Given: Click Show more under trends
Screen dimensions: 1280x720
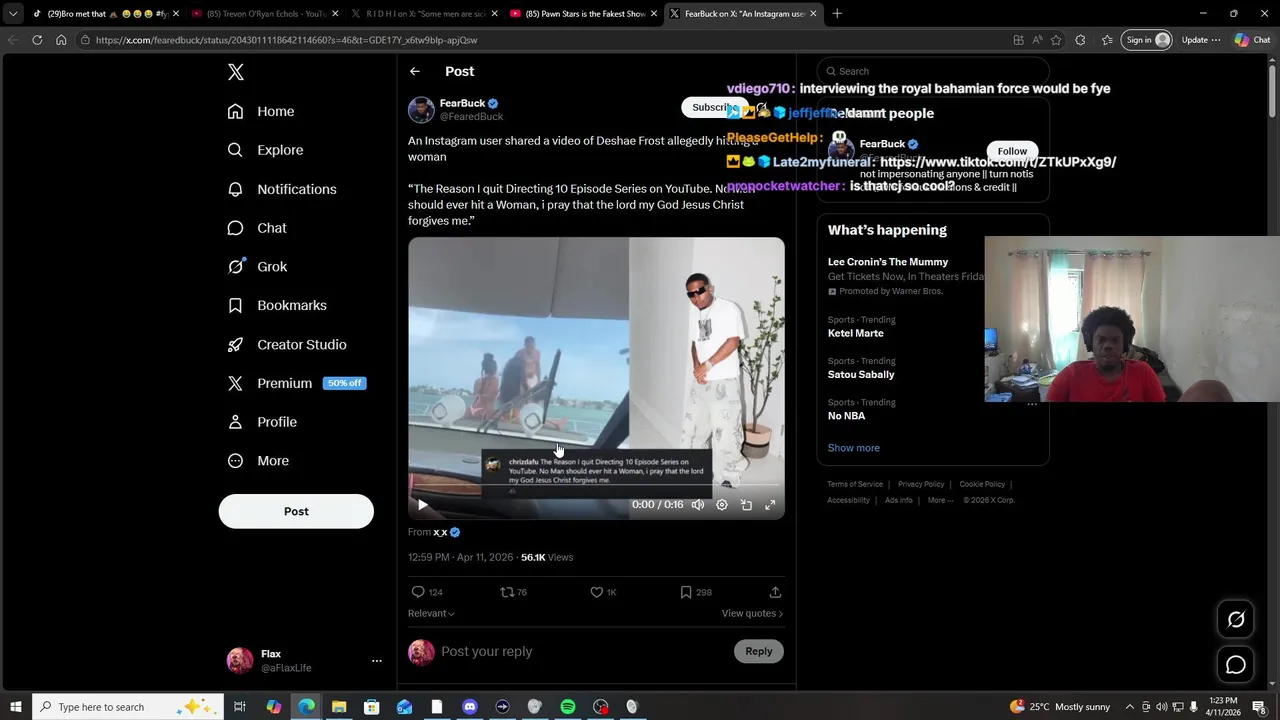Looking at the screenshot, I should coord(854,448).
